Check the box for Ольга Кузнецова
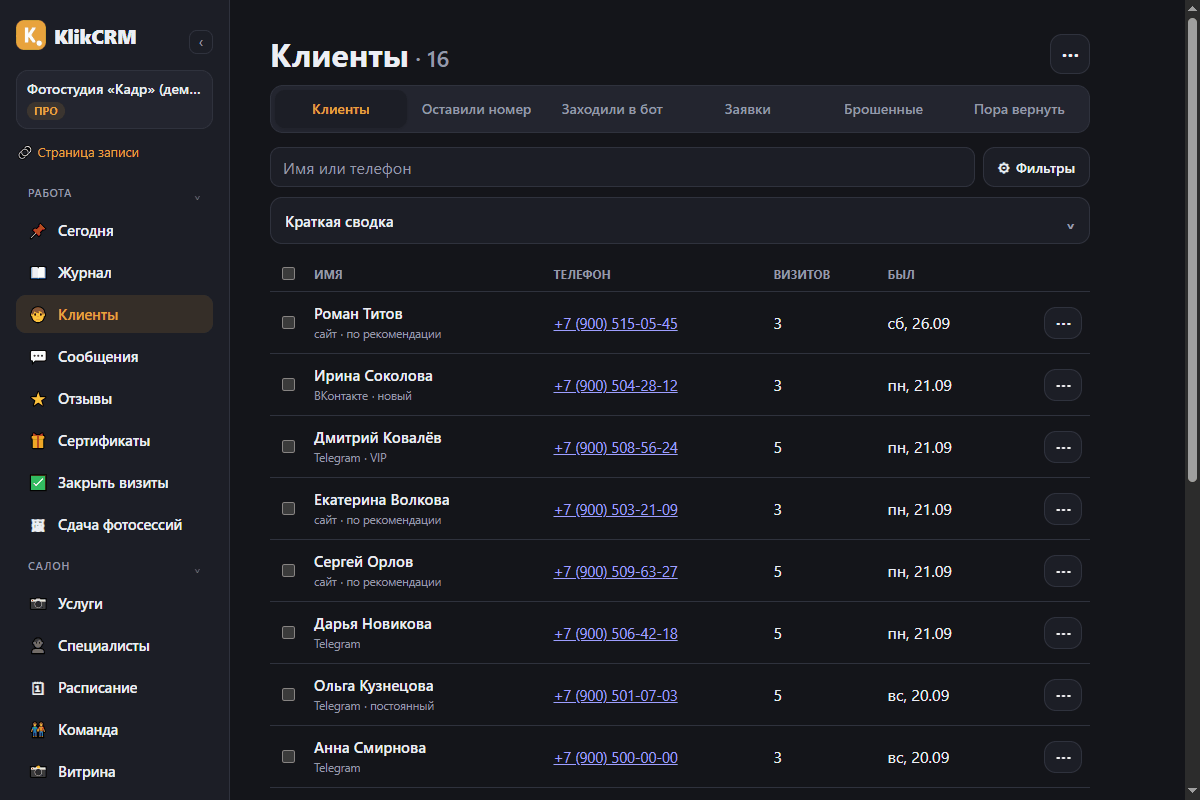1200x800 pixels. [289, 695]
